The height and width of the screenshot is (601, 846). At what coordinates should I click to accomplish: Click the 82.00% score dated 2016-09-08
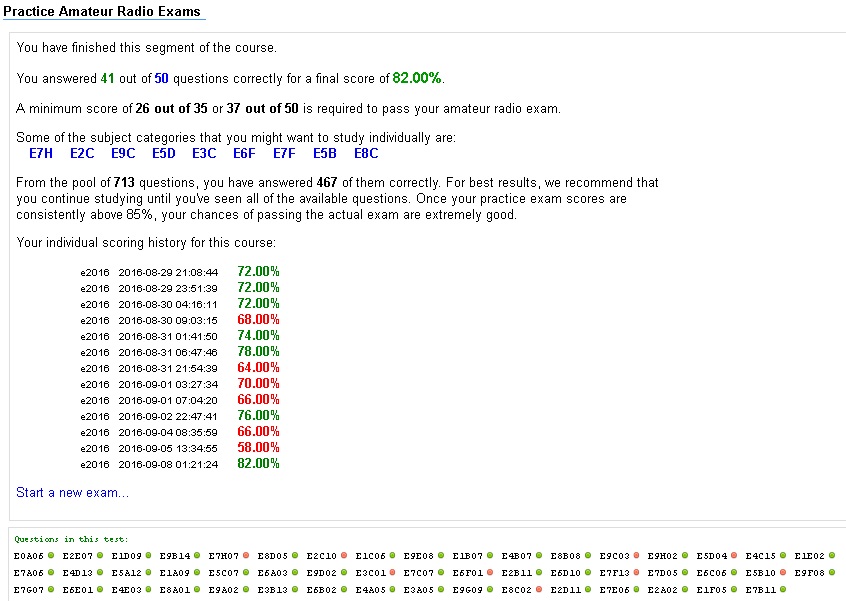click(x=258, y=464)
